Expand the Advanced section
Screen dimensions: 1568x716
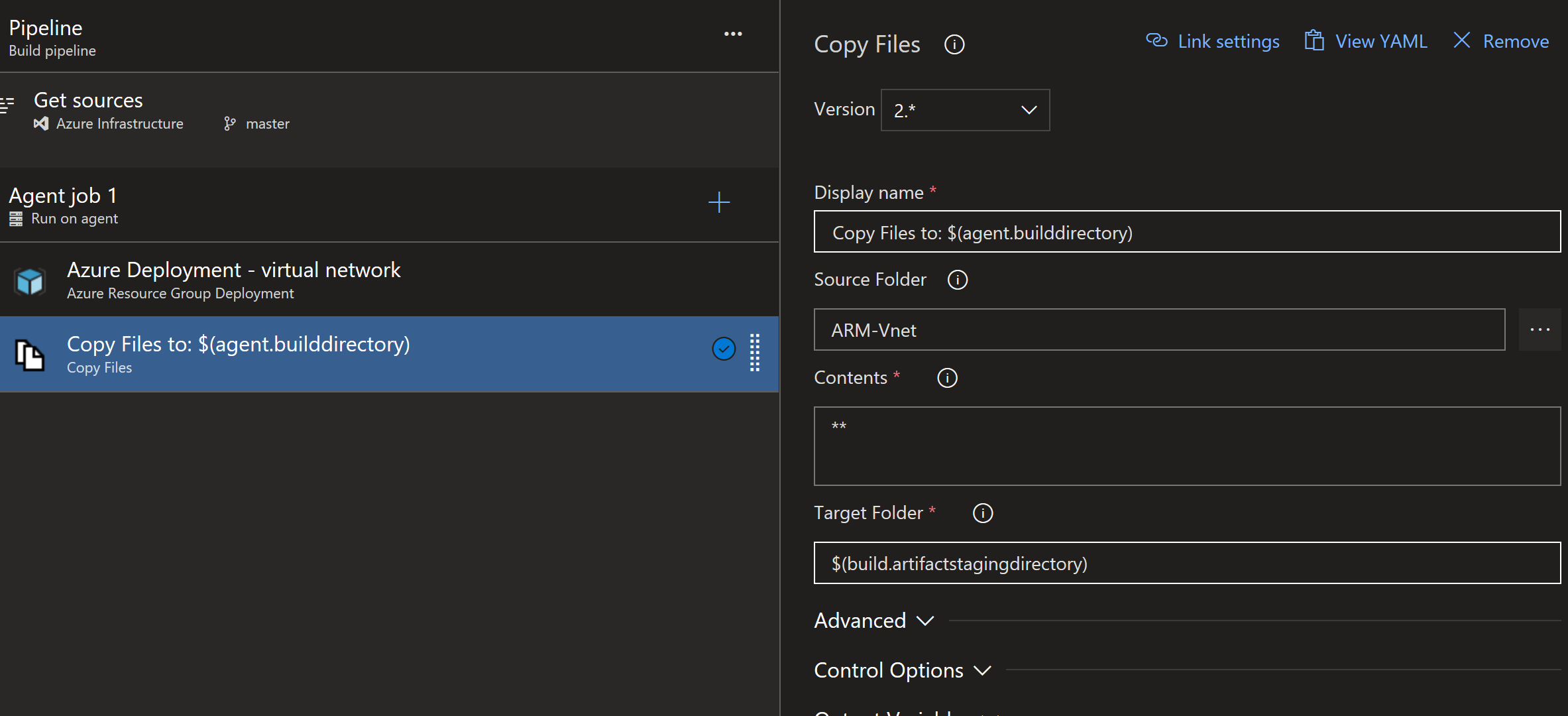(x=874, y=621)
